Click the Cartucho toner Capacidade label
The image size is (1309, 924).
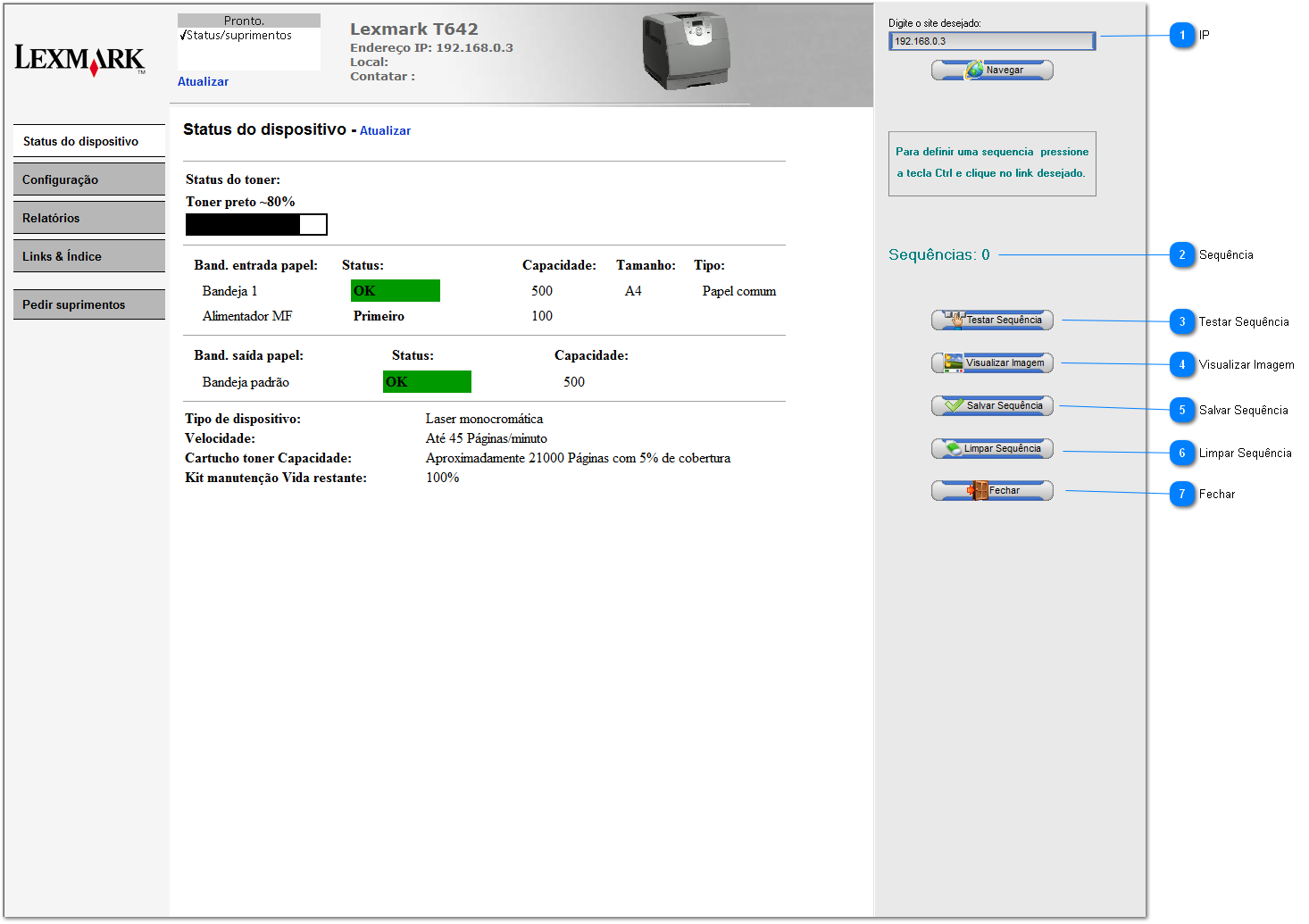click(268, 458)
